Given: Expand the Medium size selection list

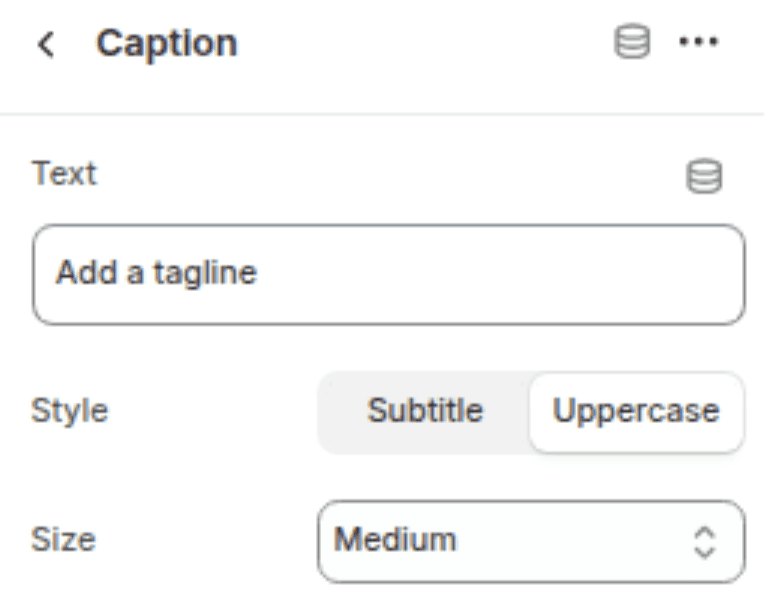Looking at the screenshot, I should 531,541.
